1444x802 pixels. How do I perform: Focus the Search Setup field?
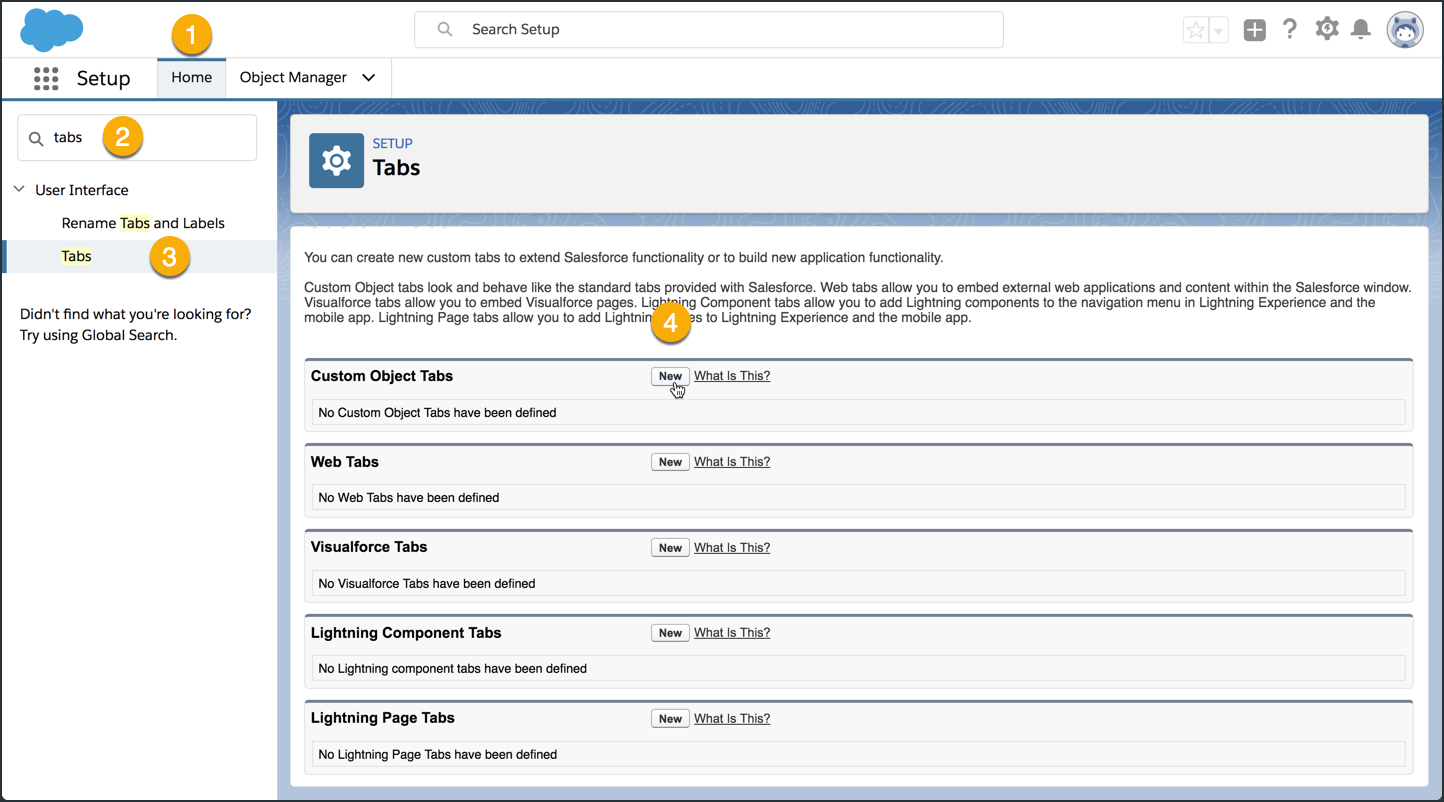tap(709, 30)
